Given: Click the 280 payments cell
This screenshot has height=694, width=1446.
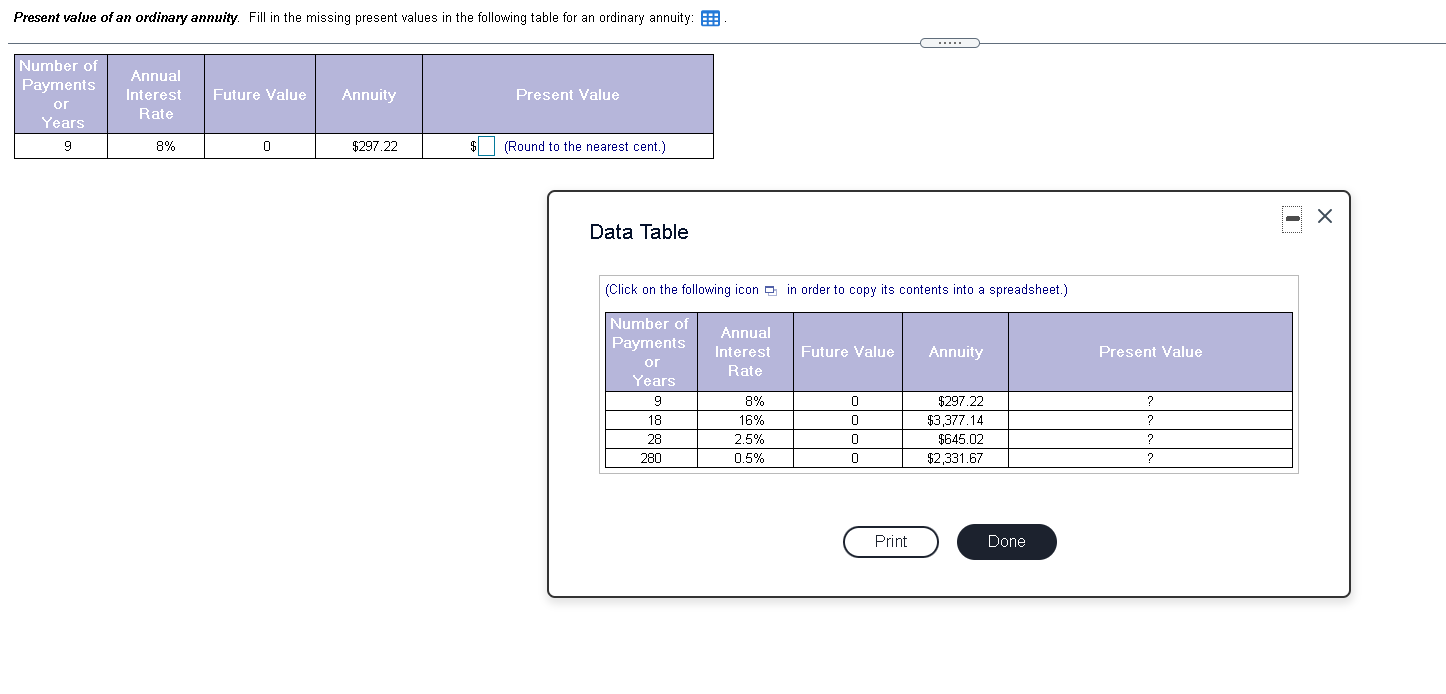Looking at the screenshot, I should pos(651,459).
